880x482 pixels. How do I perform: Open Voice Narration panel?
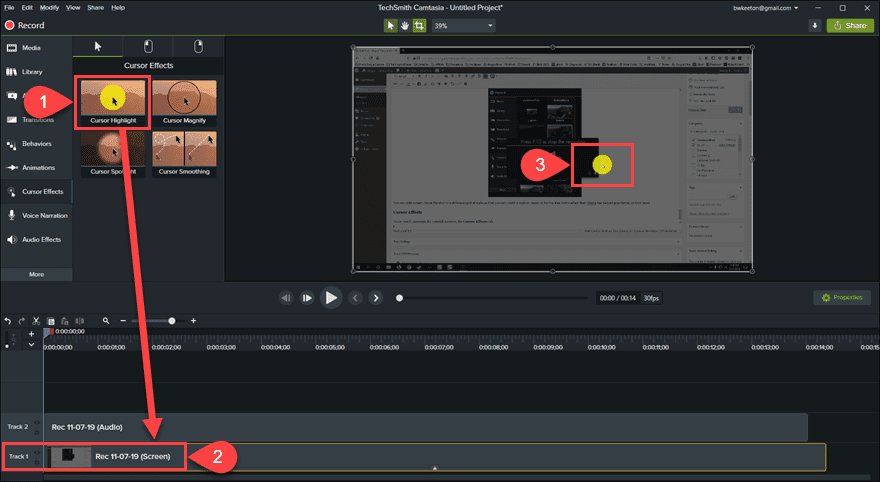[x=41, y=215]
